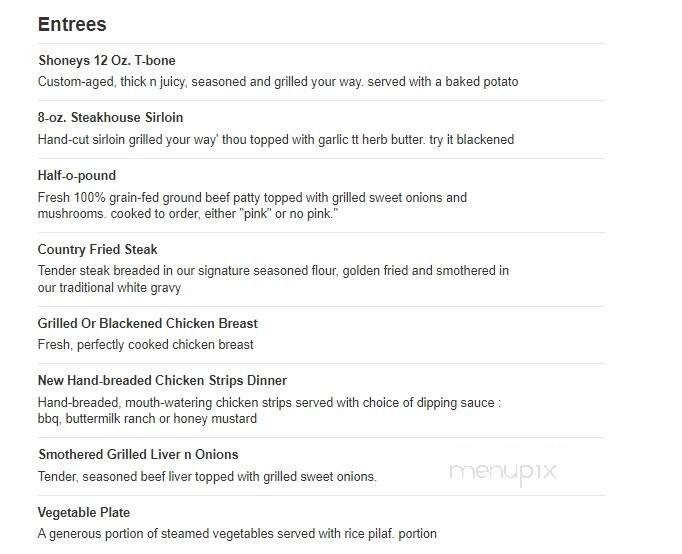Select Grilled Or Blackened Chicken Breast
The width and height of the screenshot is (682, 554).
147,323
